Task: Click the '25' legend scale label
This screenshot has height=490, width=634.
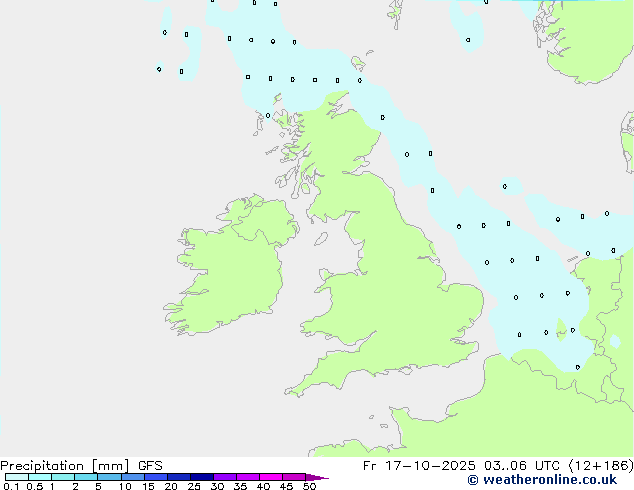Action: pyautogui.click(x=194, y=486)
